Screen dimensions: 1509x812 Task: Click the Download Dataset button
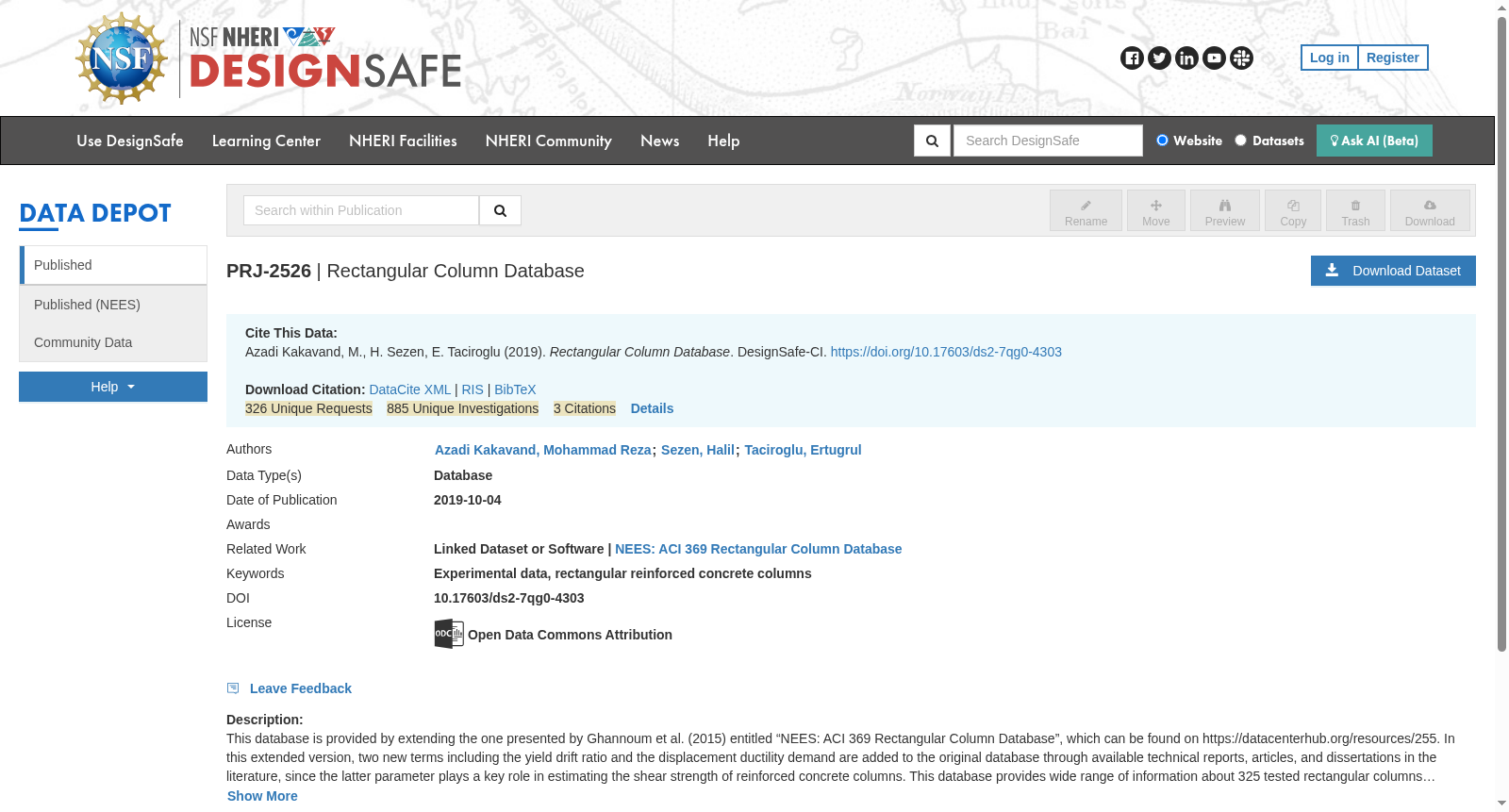(x=1393, y=271)
